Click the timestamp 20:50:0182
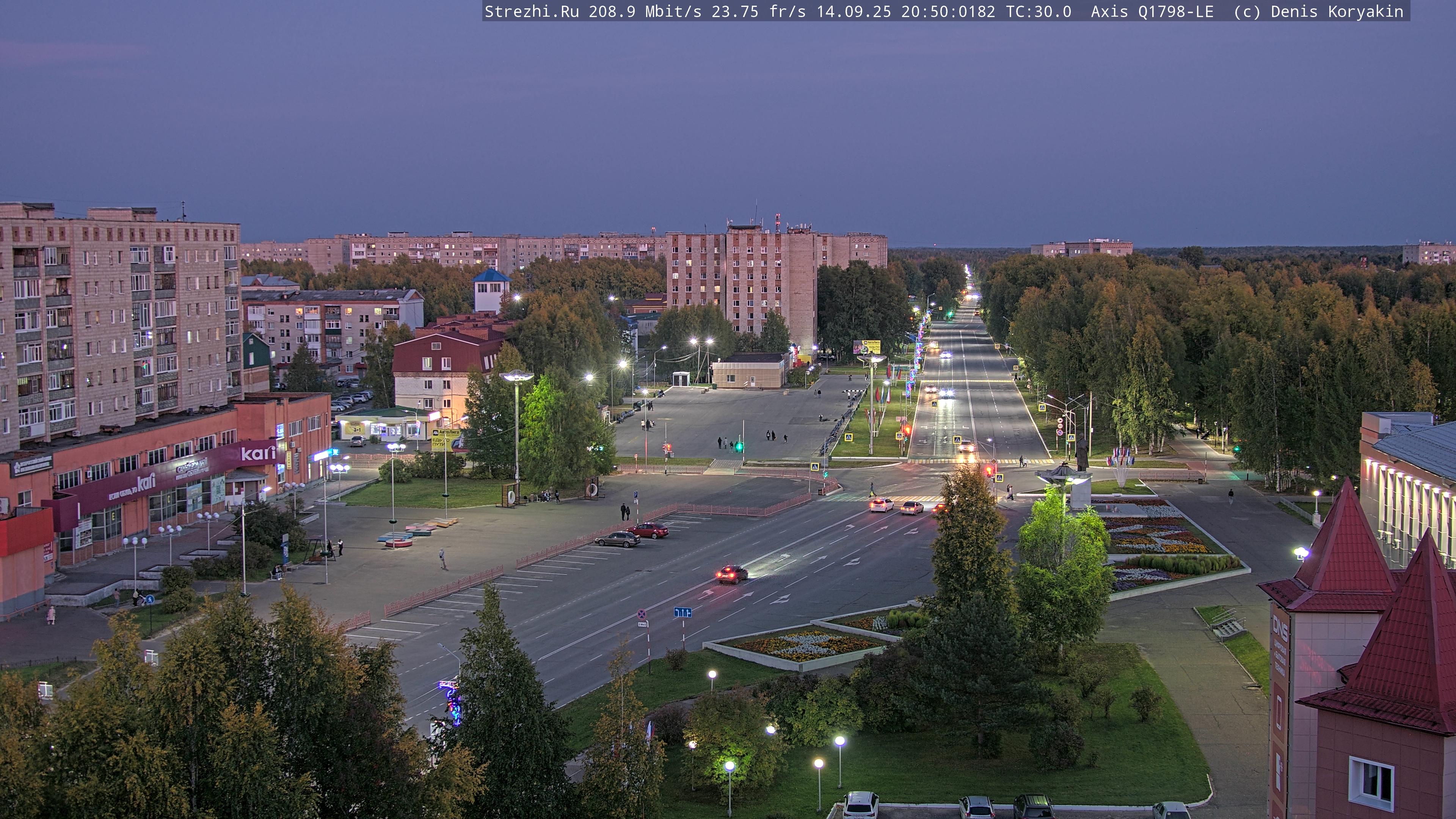 coord(948,12)
